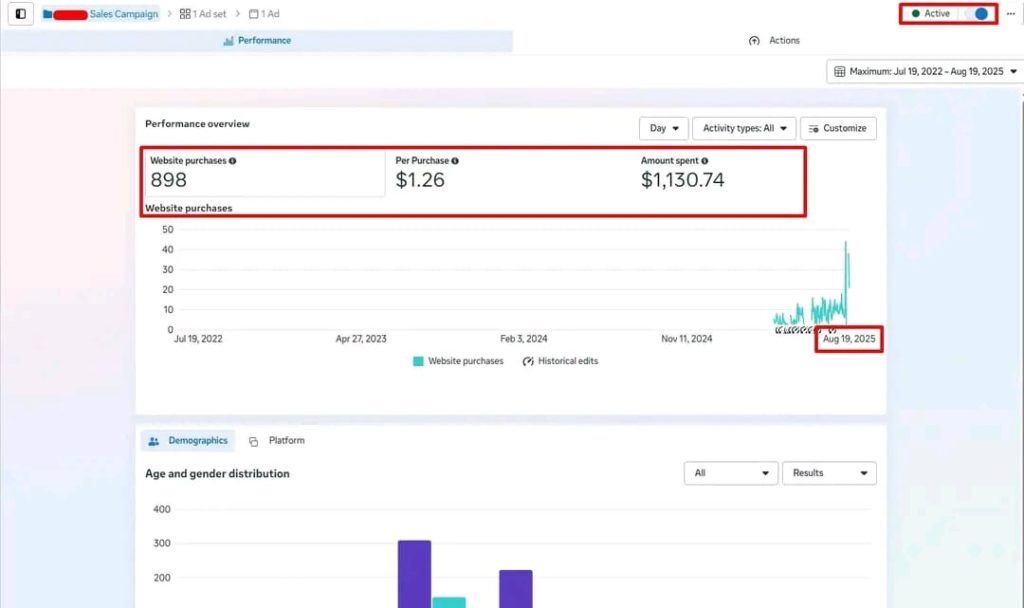Open the three-dot more options menu
1024x608 pixels.
tap(1010, 14)
